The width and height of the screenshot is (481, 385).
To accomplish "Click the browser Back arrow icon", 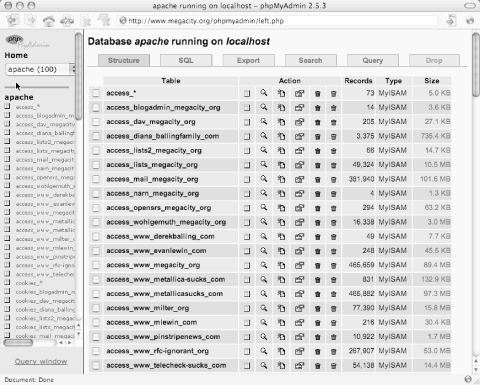I will coord(13,21).
